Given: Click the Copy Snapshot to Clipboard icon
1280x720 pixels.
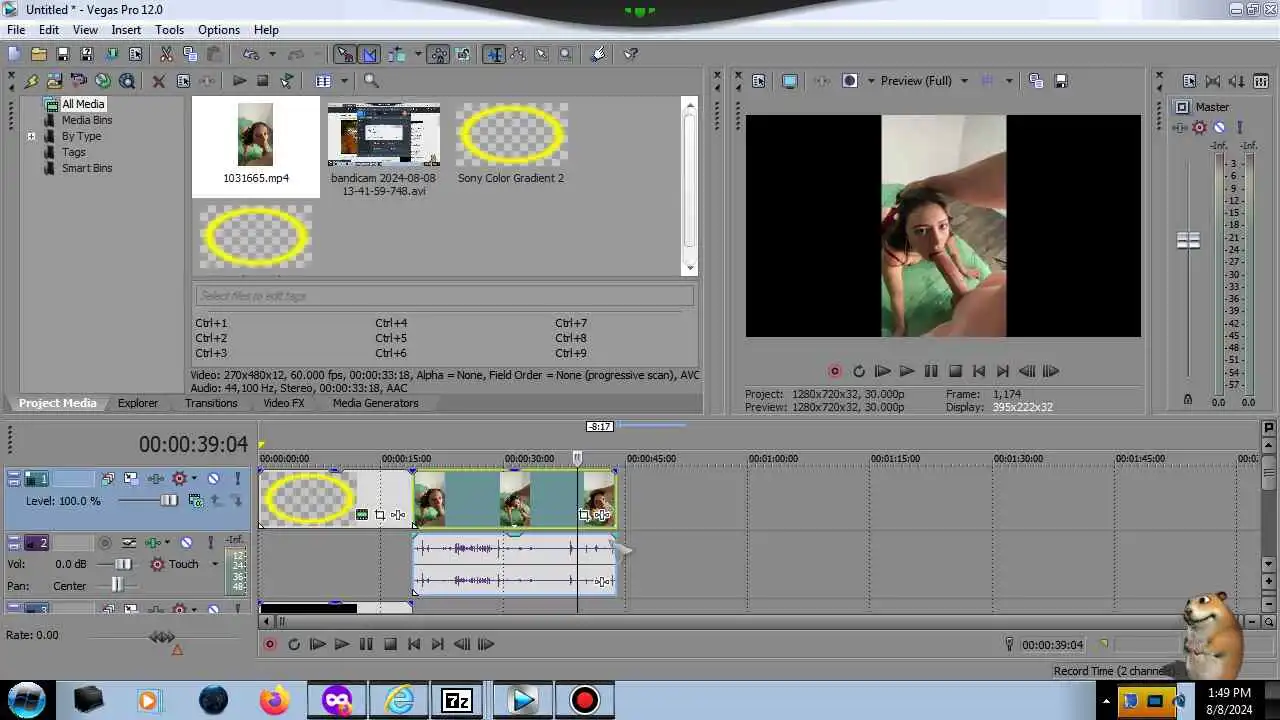Looking at the screenshot, I should tap(1036, 81).
